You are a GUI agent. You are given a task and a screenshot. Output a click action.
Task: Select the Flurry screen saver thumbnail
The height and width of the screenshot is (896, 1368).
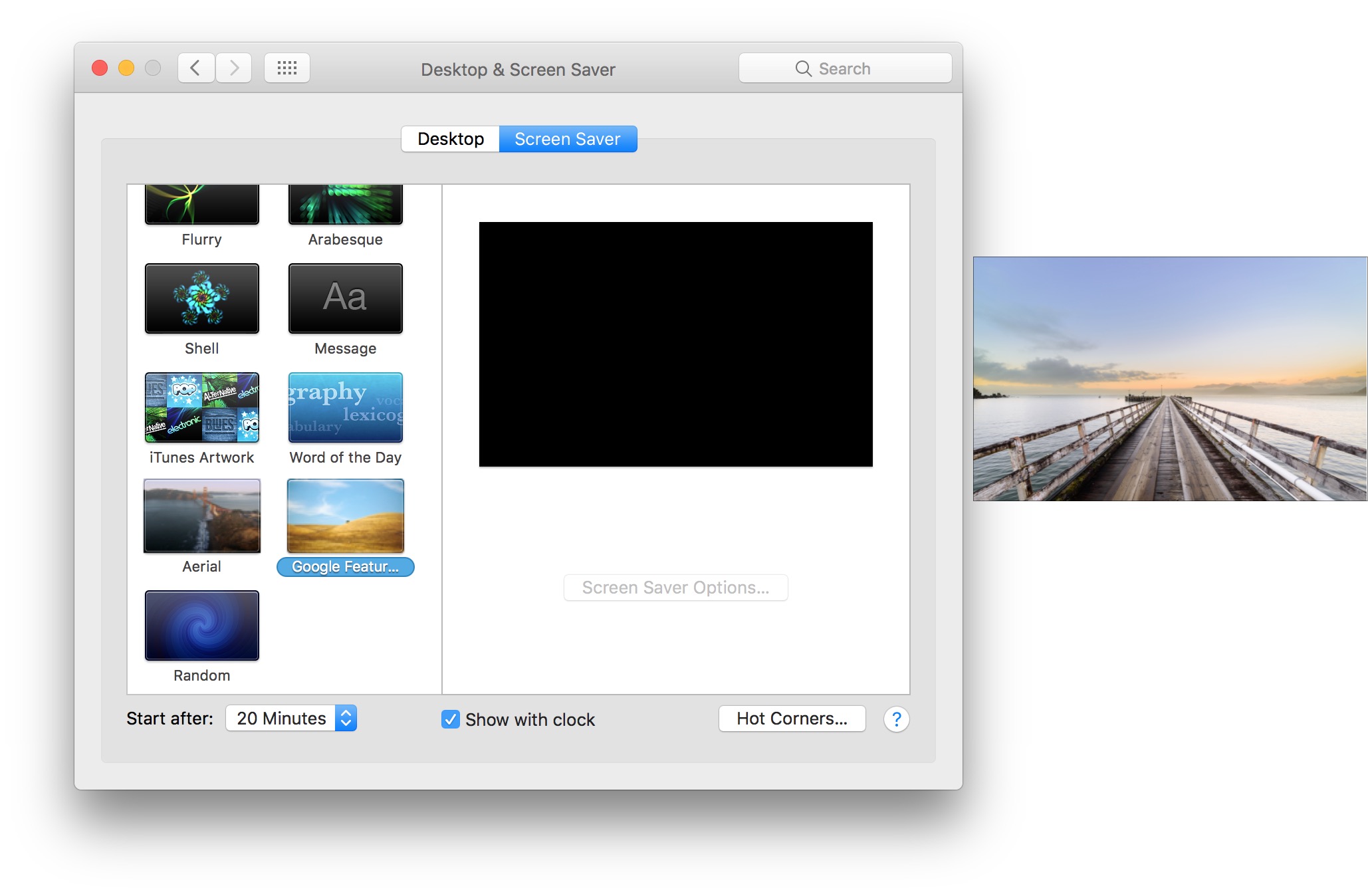pos(201,205)
